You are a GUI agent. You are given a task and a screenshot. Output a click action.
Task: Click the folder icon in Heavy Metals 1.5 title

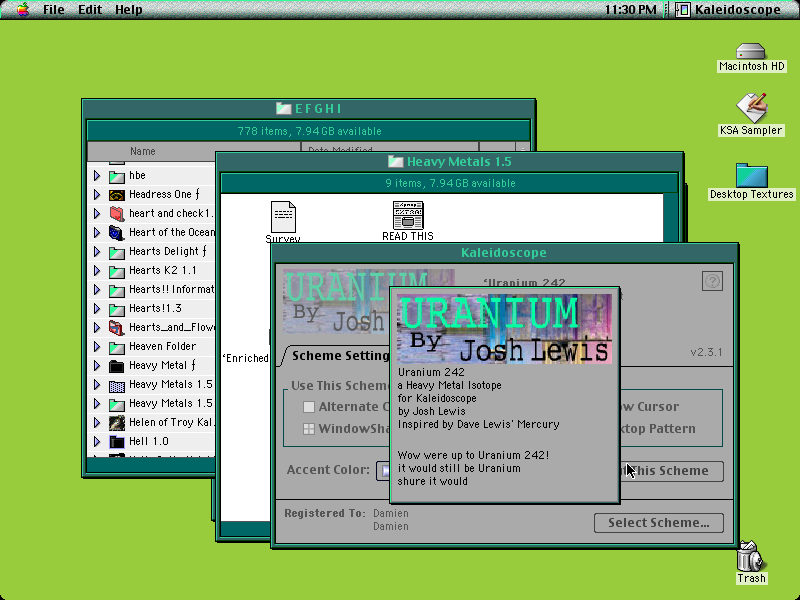pos(395,162)
